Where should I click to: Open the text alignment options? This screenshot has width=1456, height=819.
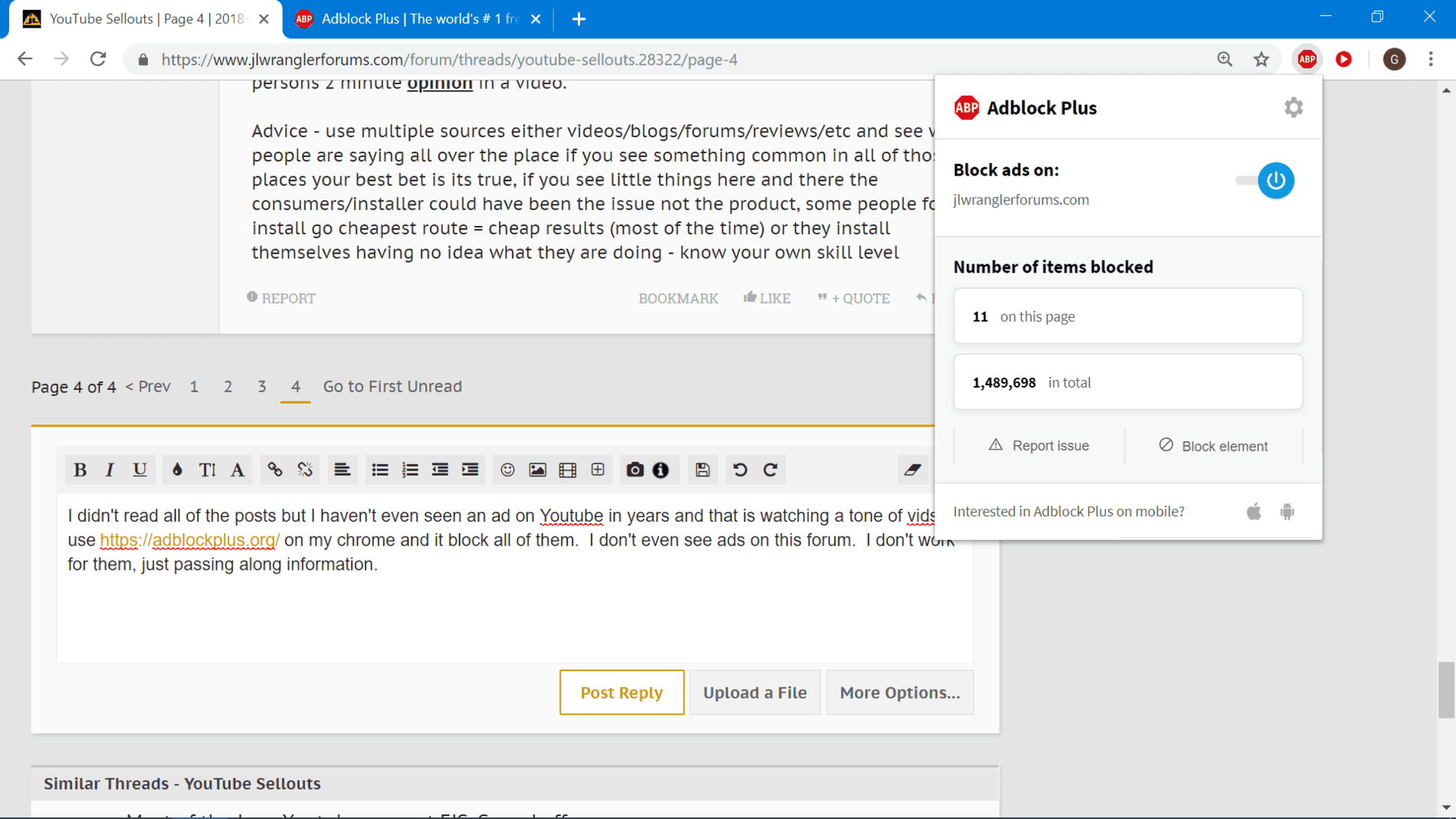coord(342,470)
